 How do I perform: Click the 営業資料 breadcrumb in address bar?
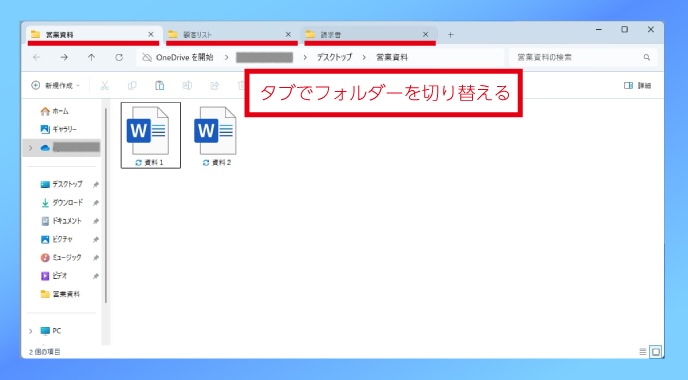point(392,57)
